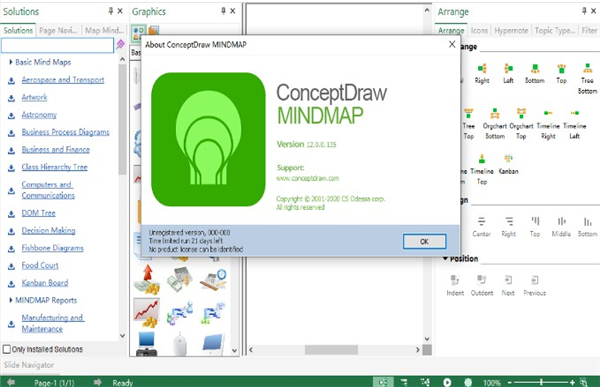Open the Astronomy solution link
The image size is (600, 387).
tap(39, 114)
